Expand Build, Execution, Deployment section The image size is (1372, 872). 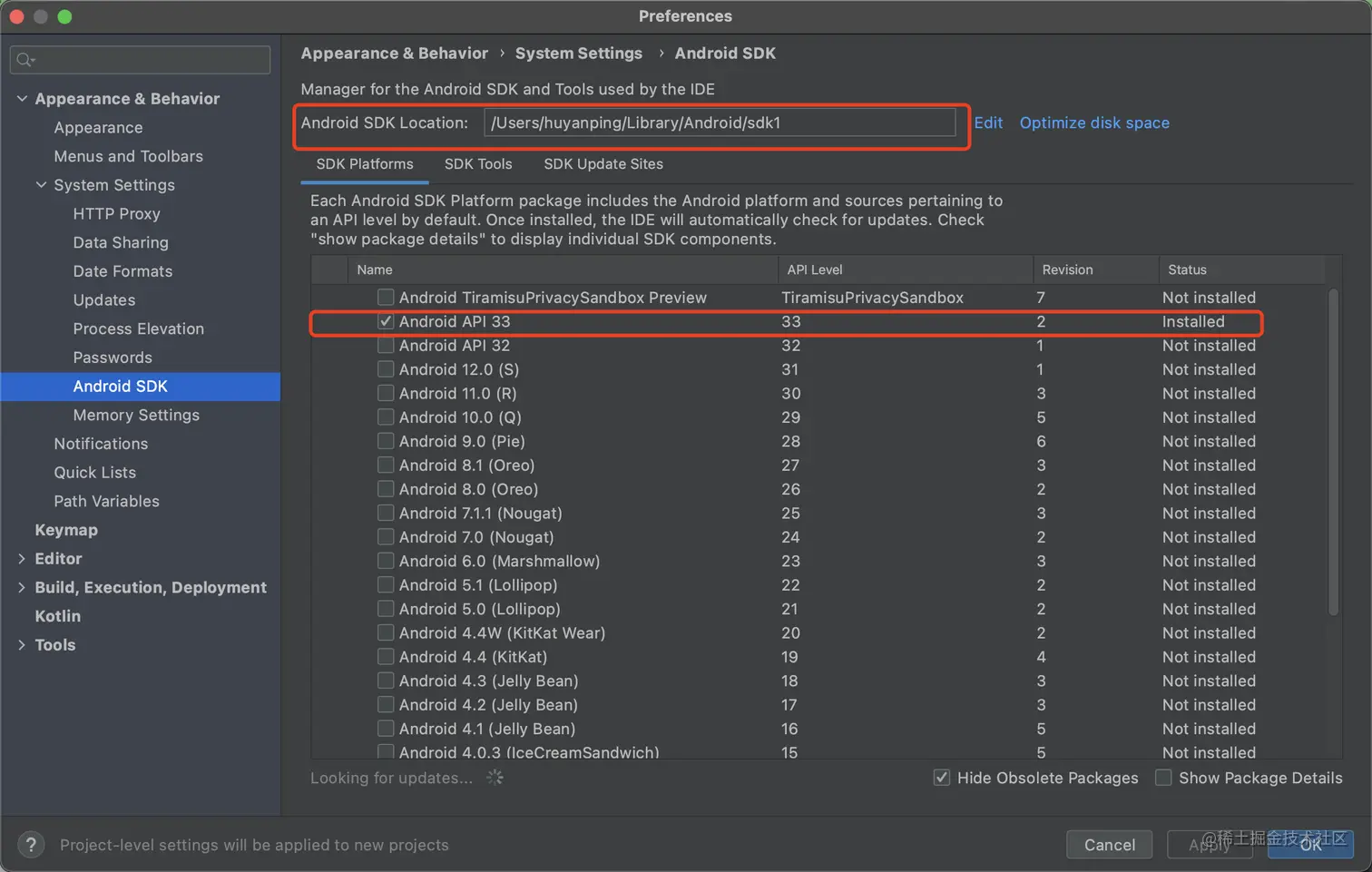[22, 588]
